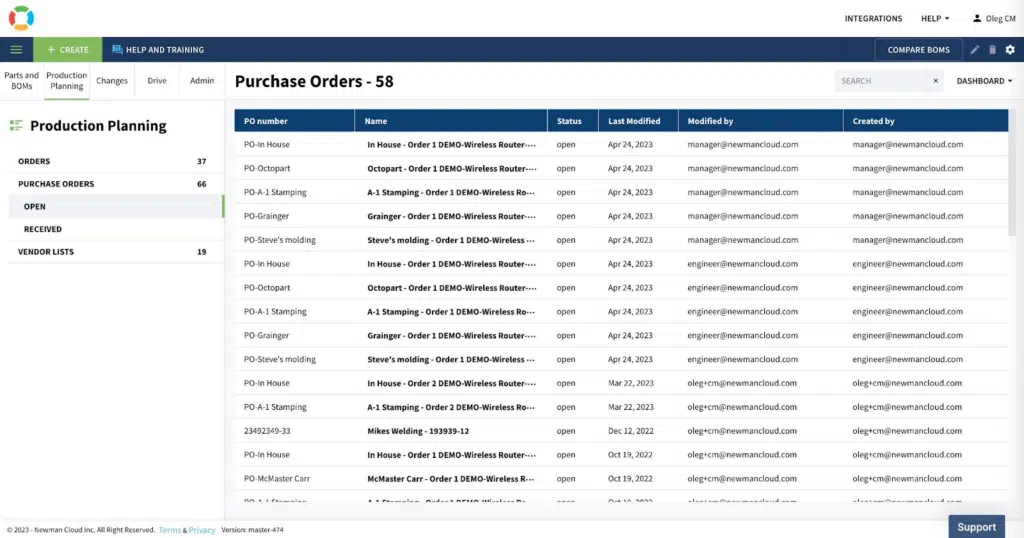Open Integrations in top bar

pyautogui.click(x=873, y=18)
